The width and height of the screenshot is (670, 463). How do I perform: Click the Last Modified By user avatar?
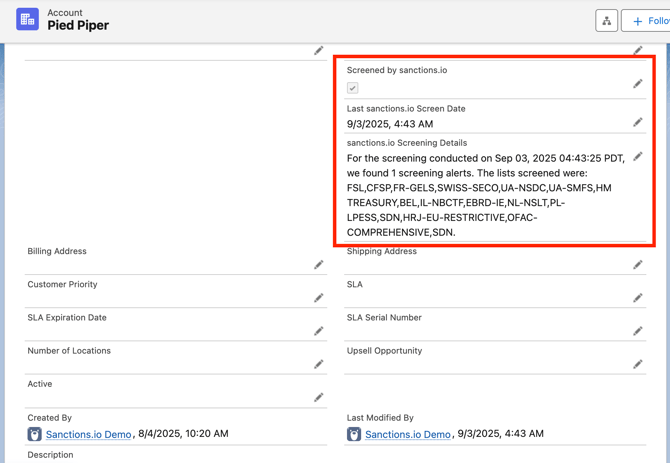(354, 434)
